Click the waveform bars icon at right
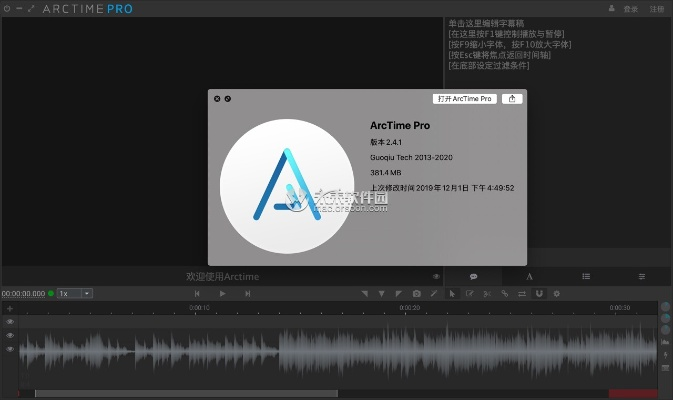 click(665, 342)
